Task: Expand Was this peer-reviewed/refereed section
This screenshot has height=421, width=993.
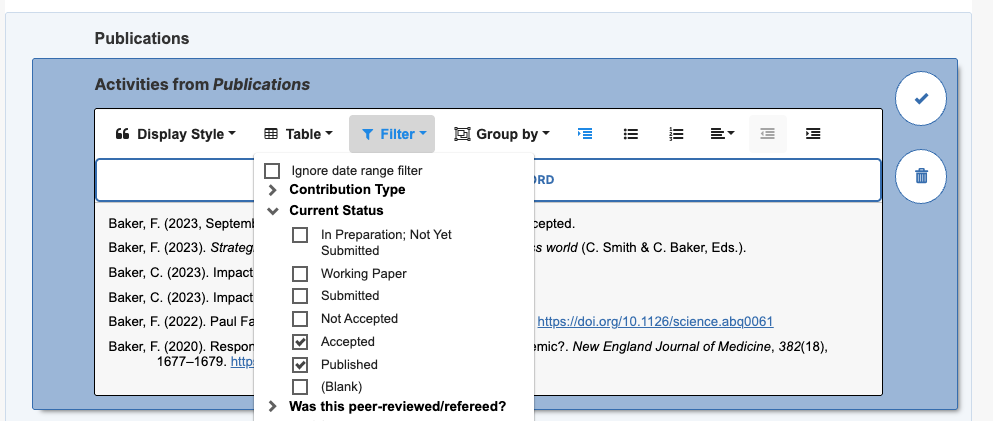Action: click(x=273, y=407)
